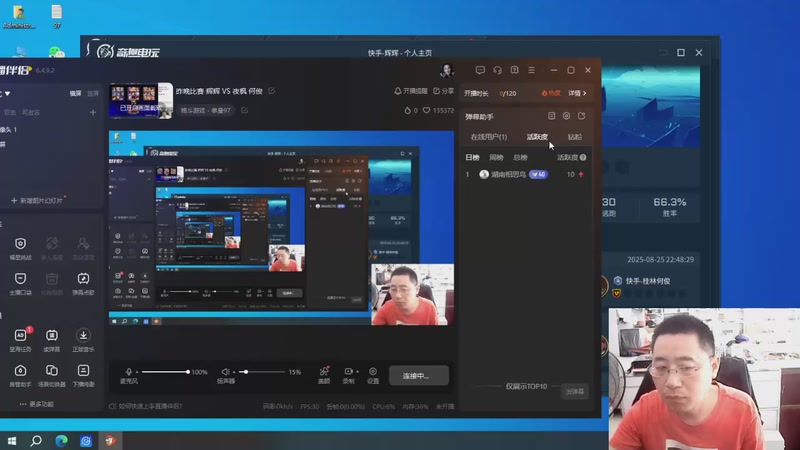Open the Windows Start menu

[12, 440]
